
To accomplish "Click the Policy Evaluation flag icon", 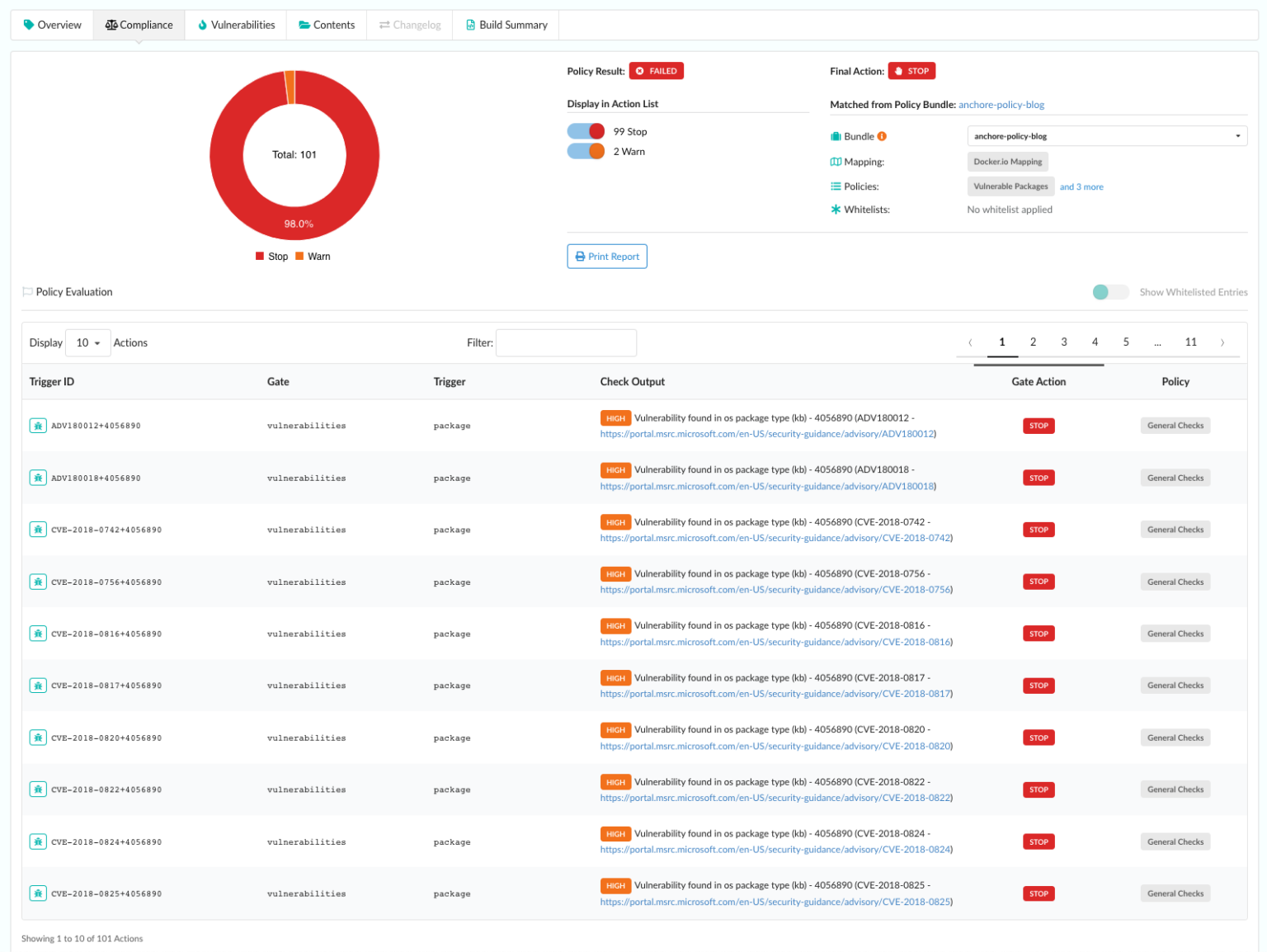I will [x=26, y=291].
